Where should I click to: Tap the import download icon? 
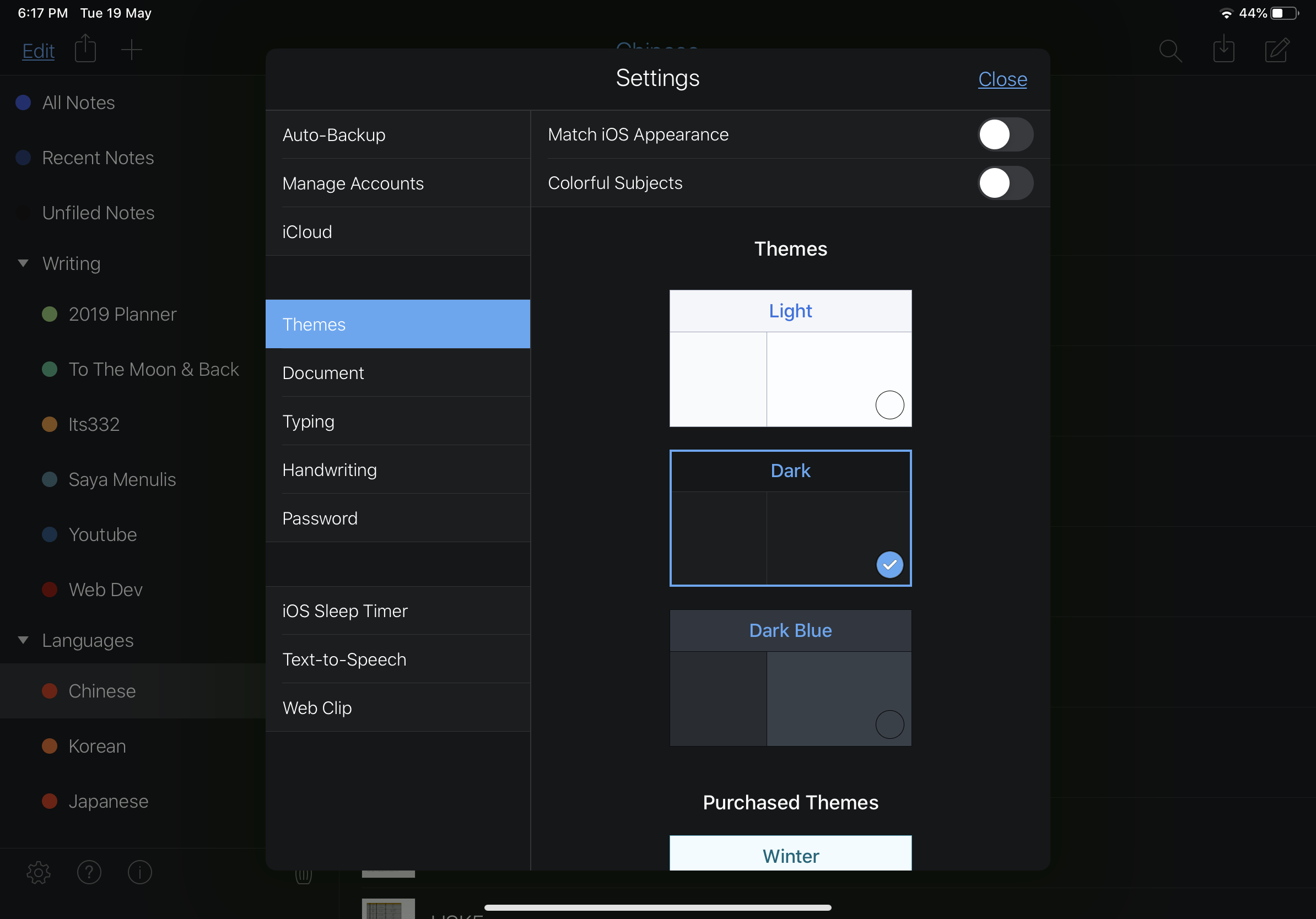[1223, 49]
